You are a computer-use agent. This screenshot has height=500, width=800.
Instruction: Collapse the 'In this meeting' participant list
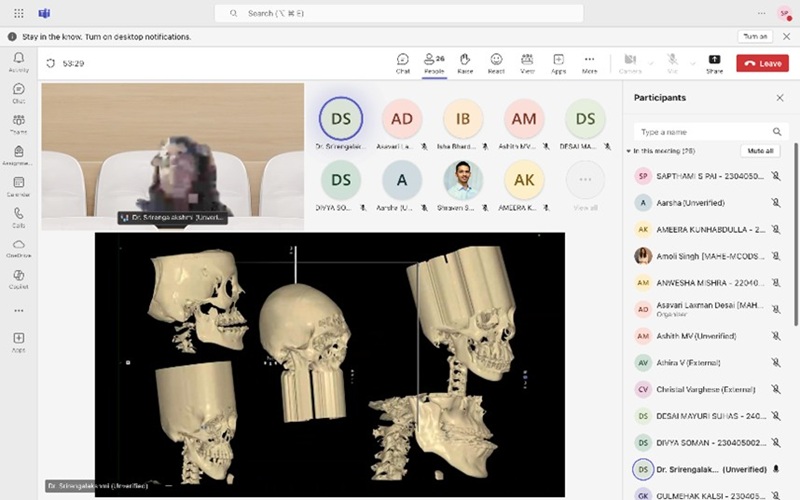coord(629,151)
